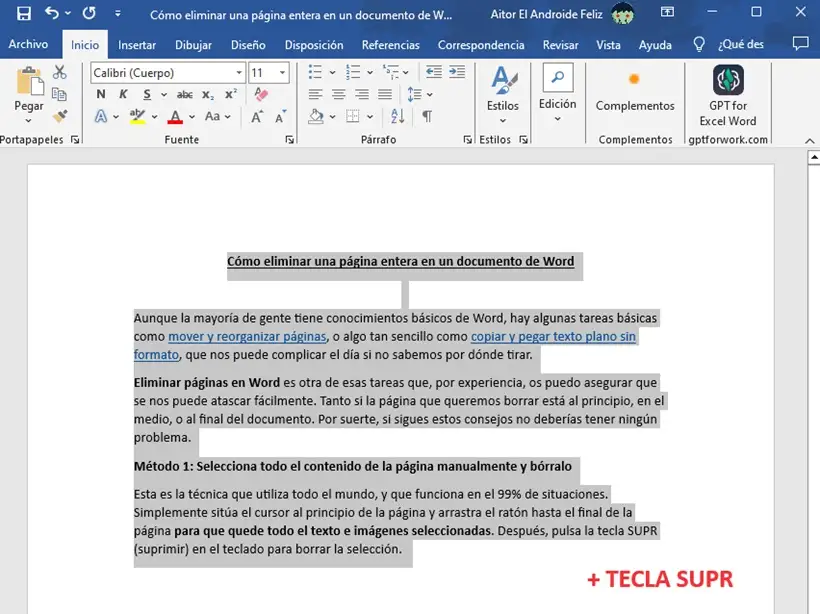Open the quick access toolbar customization arrow
The image size is (820, 614).
[118, 14]
